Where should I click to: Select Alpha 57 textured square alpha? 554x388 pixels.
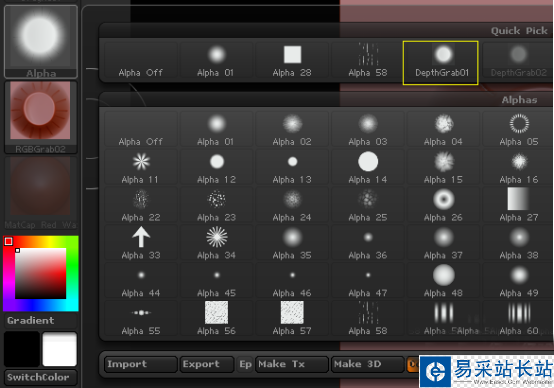coord(292,318)
